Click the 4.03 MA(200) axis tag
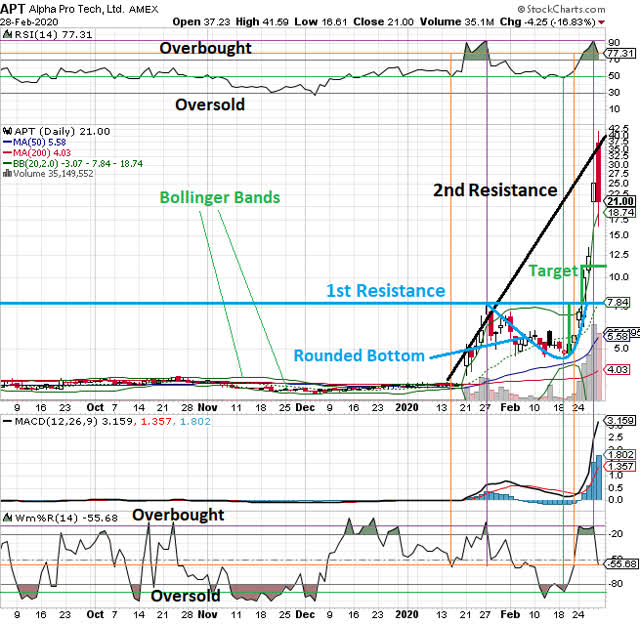The image size is (640, 624). 617,369
